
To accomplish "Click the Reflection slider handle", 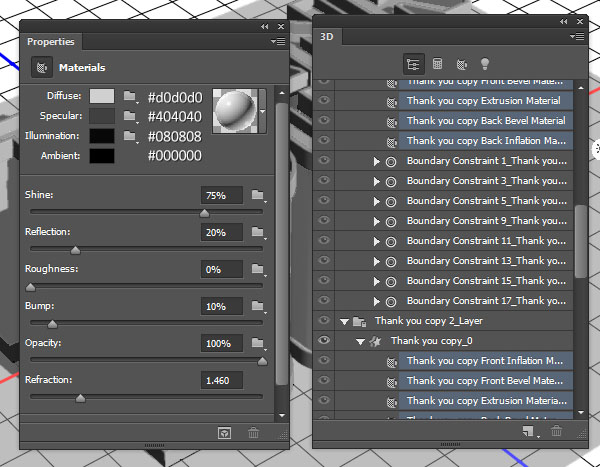I will click(75, 250).
